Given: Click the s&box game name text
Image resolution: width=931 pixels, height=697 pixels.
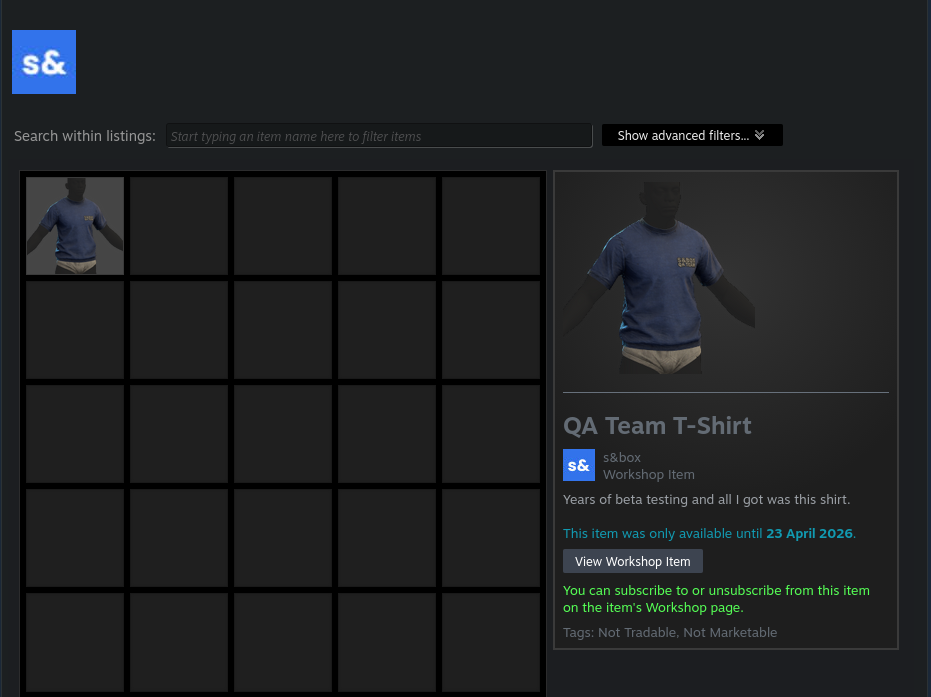Looking at the screenshot, I should [x=622, y=457].
